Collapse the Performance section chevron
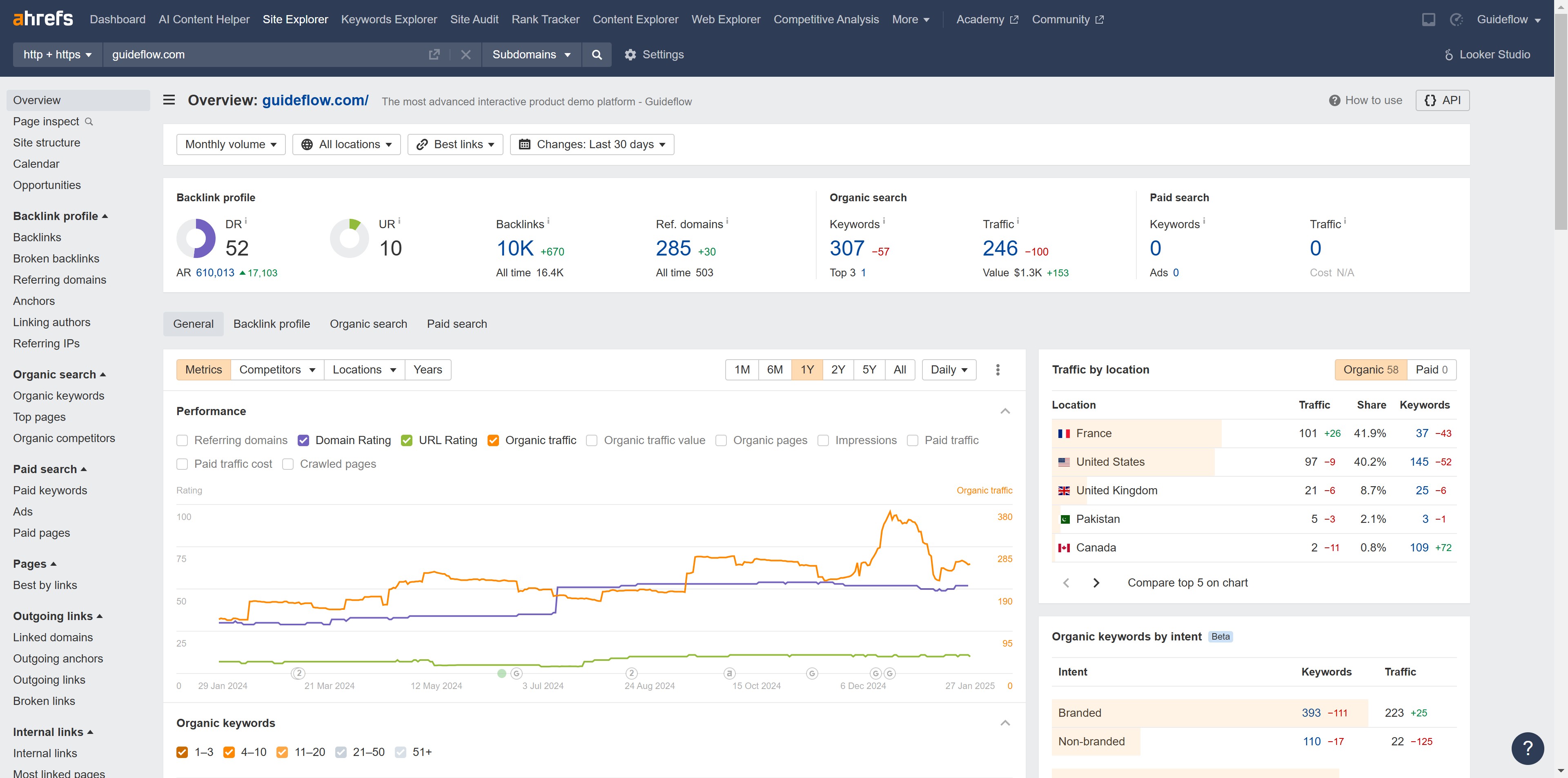Screen dimensions: 1568x778 pos(1005,411)
